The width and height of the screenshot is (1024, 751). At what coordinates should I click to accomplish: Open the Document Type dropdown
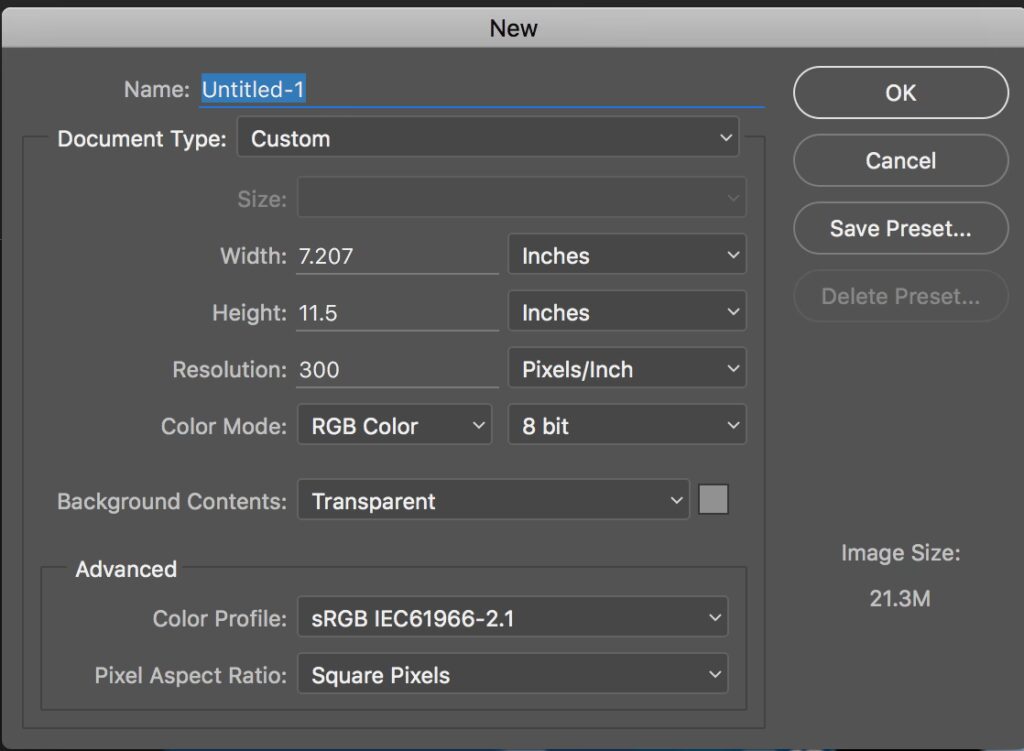pos(487,139)
